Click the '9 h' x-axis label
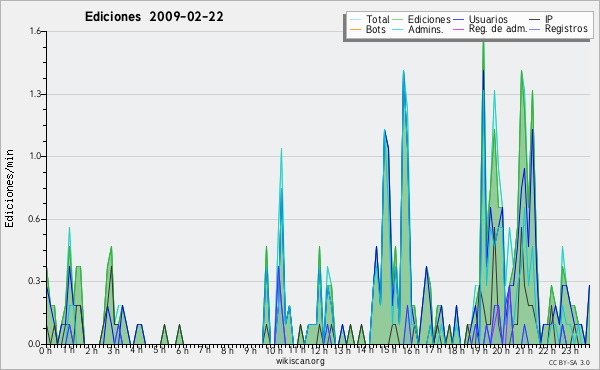The image size is (600, 370). (x=250, y=350)
